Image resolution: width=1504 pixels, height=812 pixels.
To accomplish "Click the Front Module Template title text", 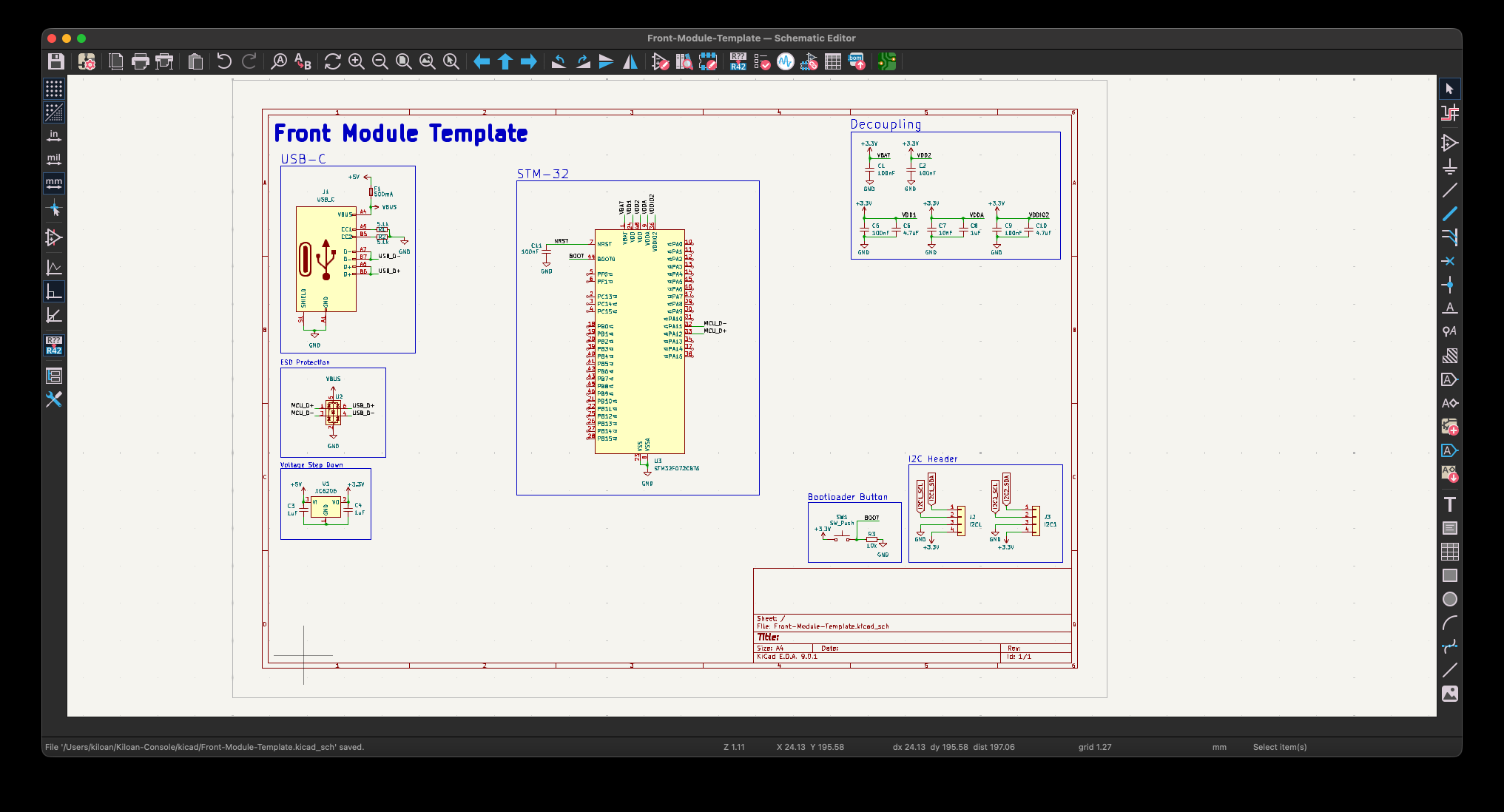I will [x=400, y=134].
